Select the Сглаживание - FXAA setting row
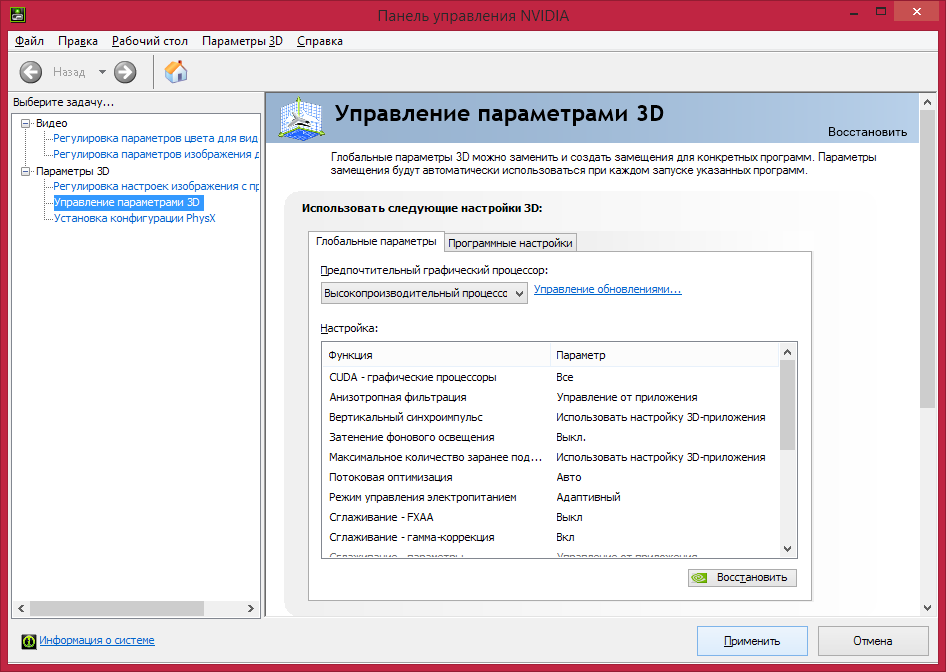946x672 pixels. point(551,517)
